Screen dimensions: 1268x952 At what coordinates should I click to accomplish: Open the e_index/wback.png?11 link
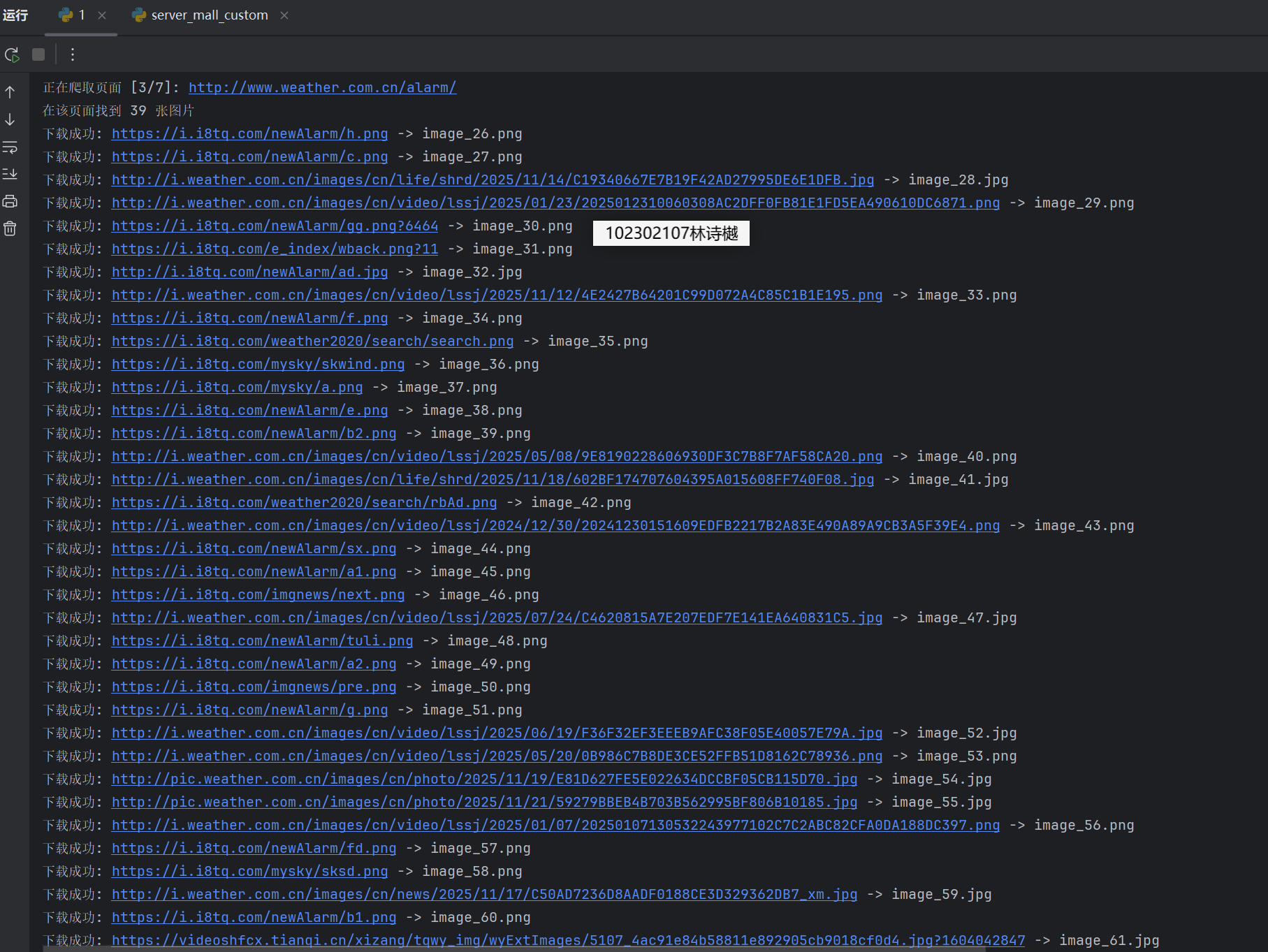(275, 249)
